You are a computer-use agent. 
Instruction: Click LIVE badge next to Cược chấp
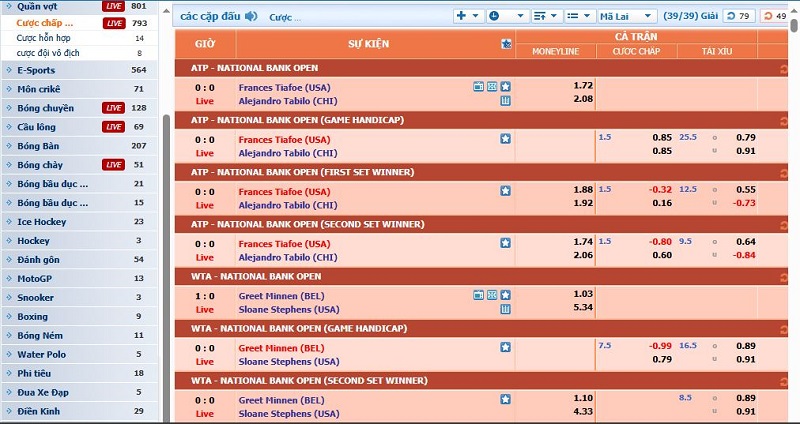[113, 23]
